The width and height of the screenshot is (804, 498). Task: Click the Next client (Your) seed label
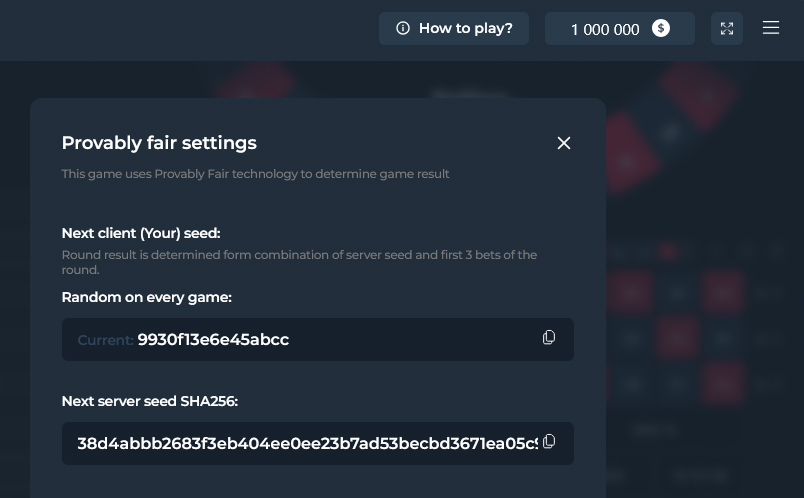[141, 233]
